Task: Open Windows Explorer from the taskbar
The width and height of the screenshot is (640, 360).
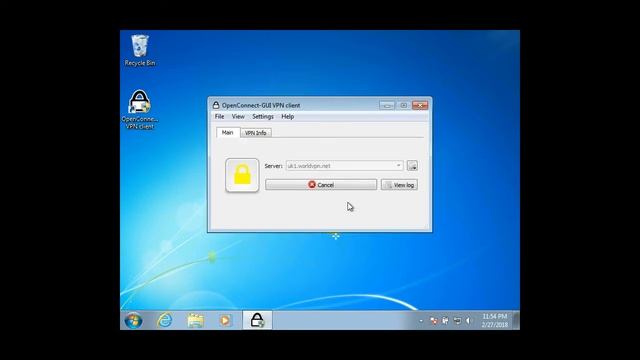Action: (196, 320)
